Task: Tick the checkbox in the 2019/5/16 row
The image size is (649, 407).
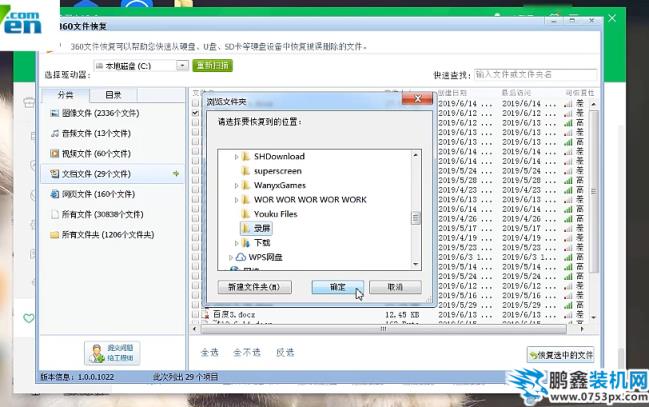Action: (195, 295)
